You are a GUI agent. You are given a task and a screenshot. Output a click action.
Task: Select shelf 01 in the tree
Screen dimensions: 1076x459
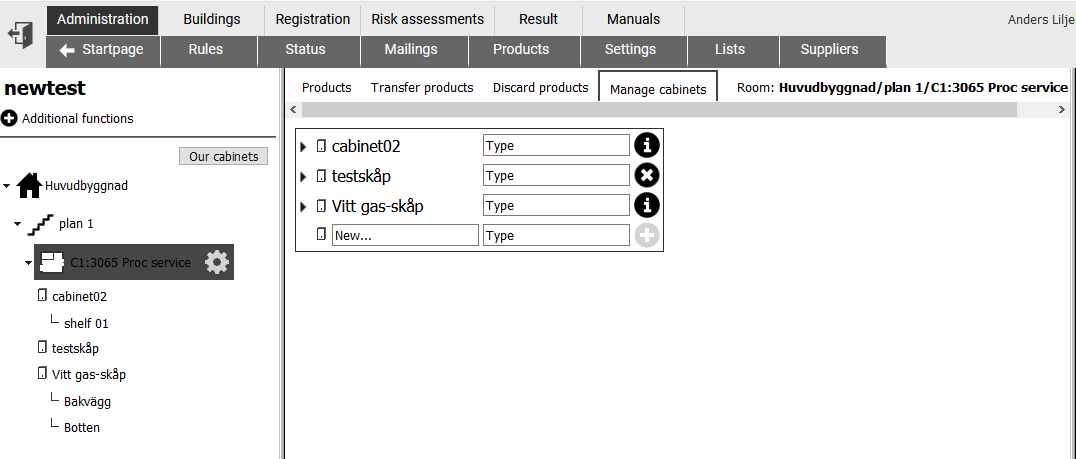pyautogui.click(x=86, y=324)
